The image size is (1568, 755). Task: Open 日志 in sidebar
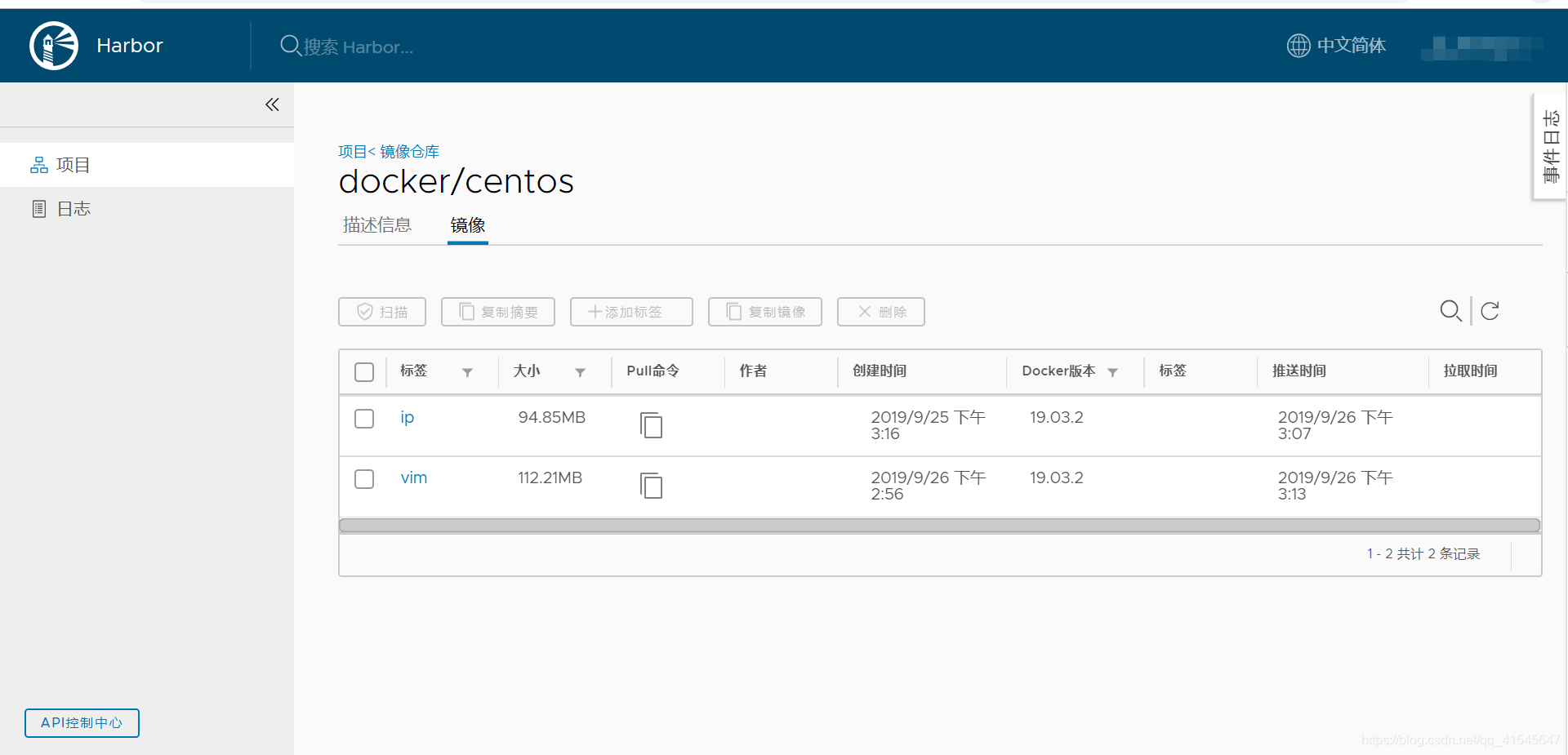(x=147, y=209)
